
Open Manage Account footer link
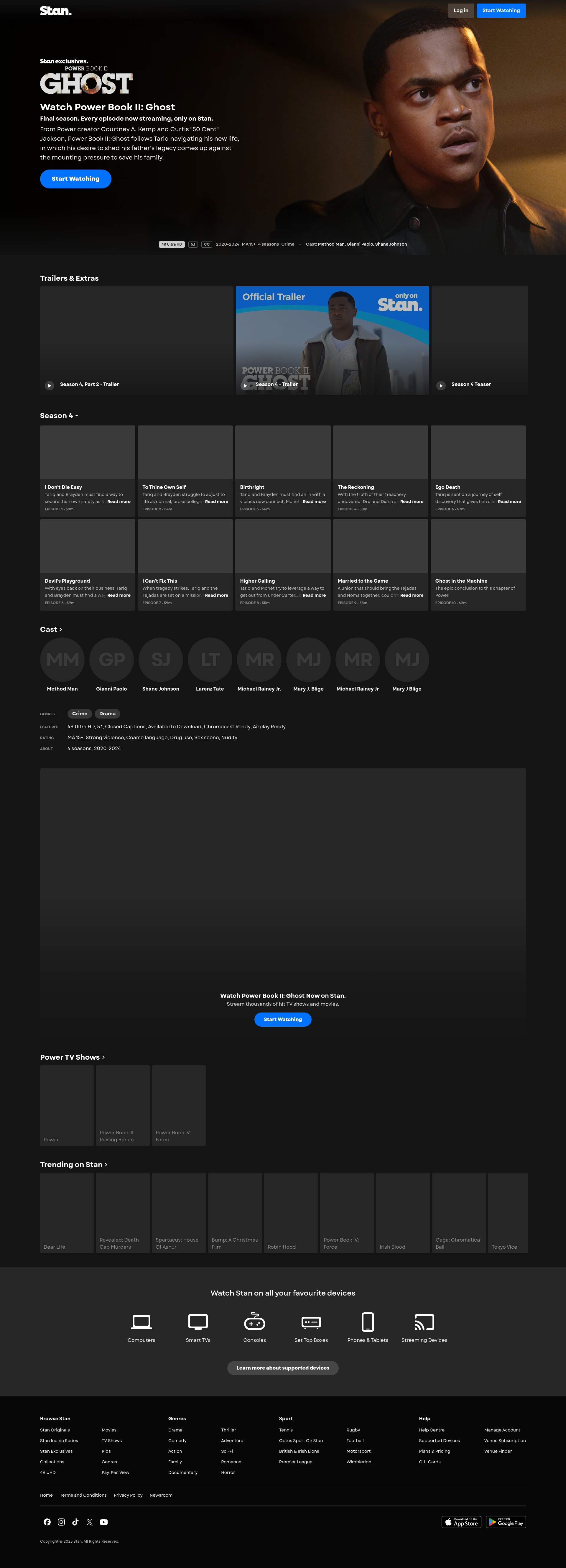tap(502, 1430)
